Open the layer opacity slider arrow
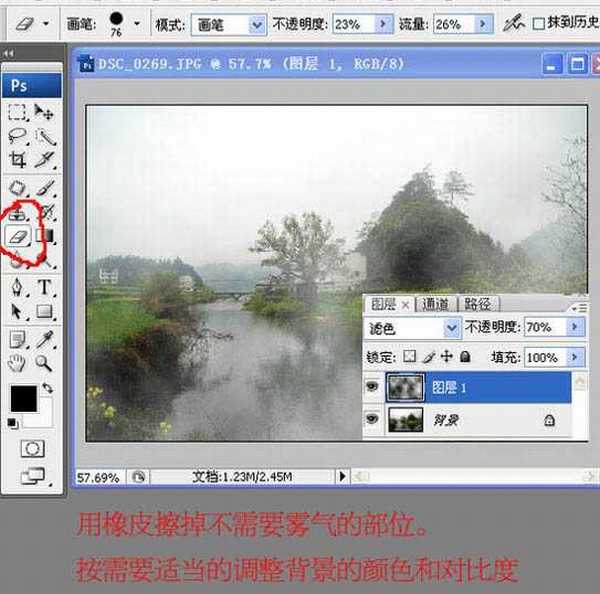Viewport: 600px width, 594px height. (x=575, y=327)
